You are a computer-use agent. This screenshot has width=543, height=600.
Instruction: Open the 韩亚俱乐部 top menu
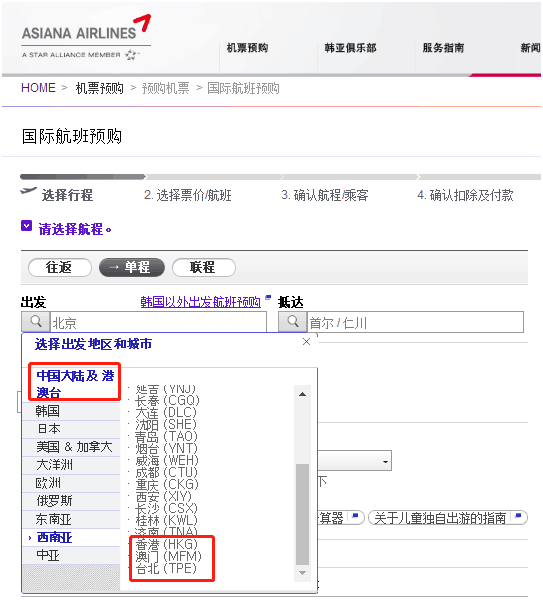click(x=350, y=48)
